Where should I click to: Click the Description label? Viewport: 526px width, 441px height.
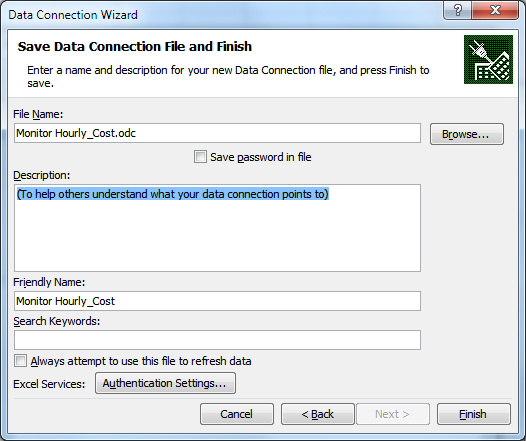point(42,175)
